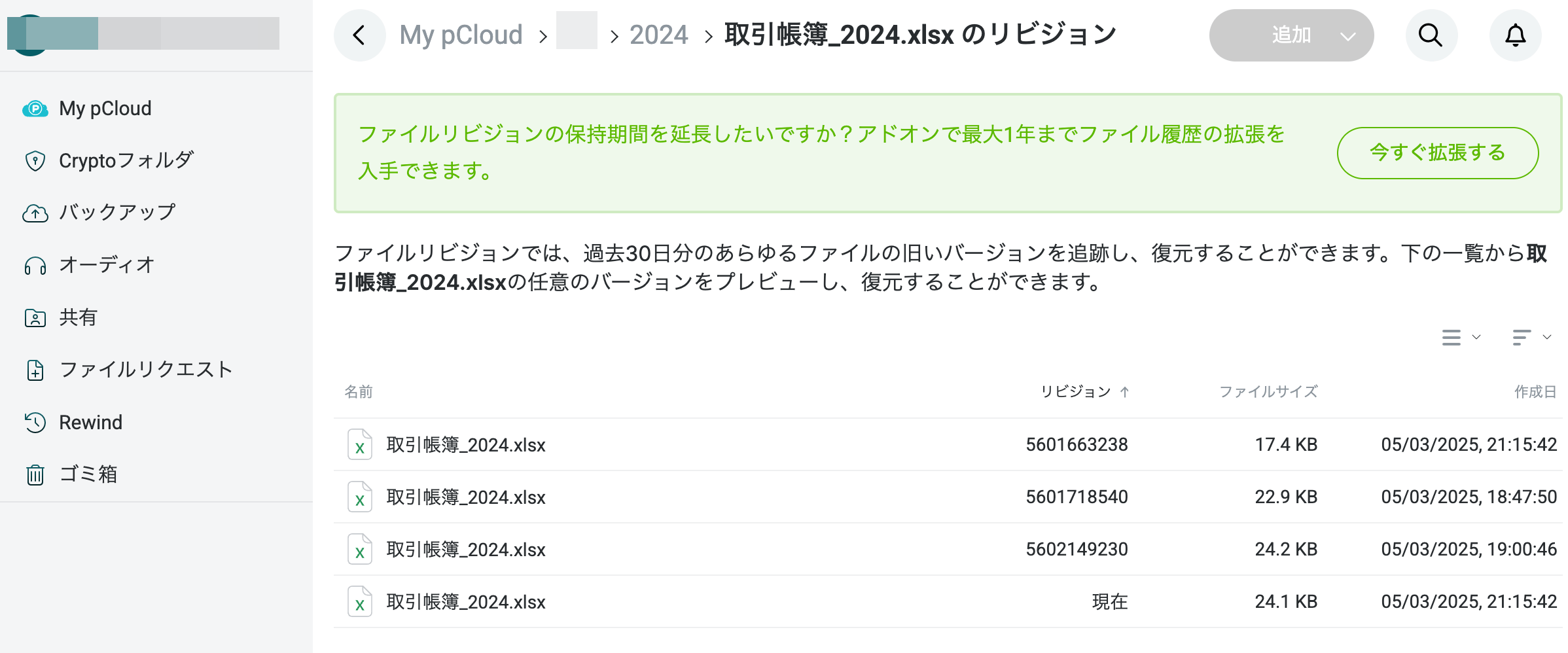
Task: Go to the 2024 breadcrumb folder
Action: coord(658,35)
